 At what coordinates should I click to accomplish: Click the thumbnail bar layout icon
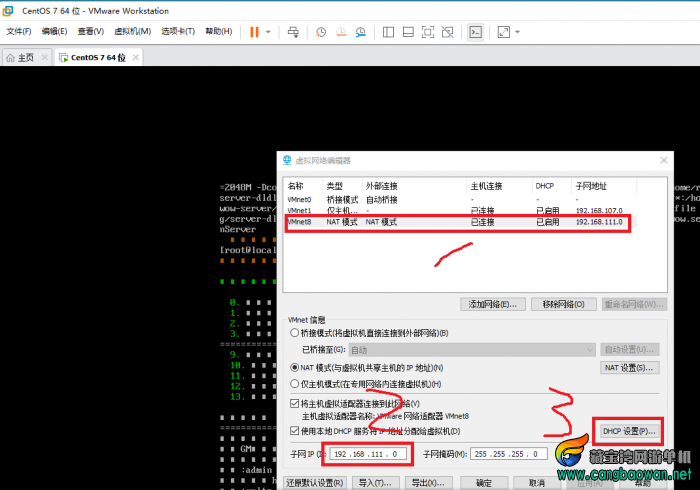pyautogui.click(x=408, y=32)
